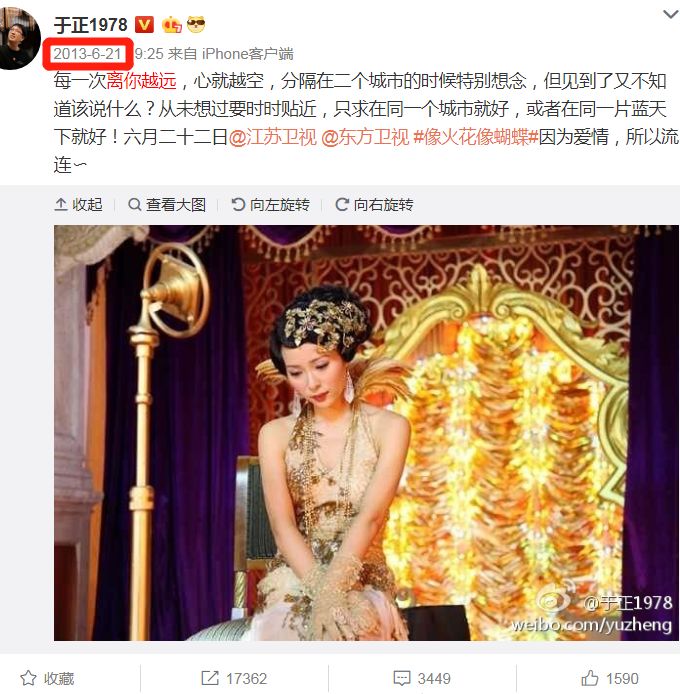The image size is (680, 694).
Task: Rotate the image left with 向左旋转
Action: [x=270, y=204]
